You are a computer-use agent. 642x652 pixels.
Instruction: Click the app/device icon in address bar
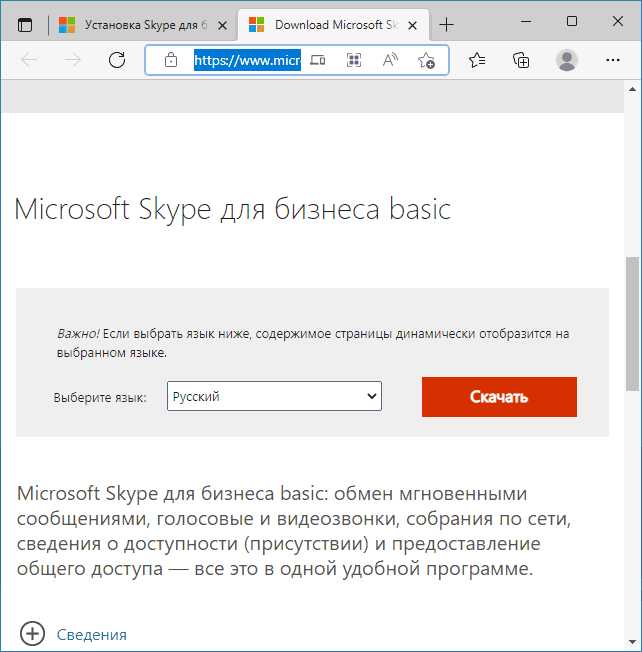pyautogui.click(x=318, y=60)
